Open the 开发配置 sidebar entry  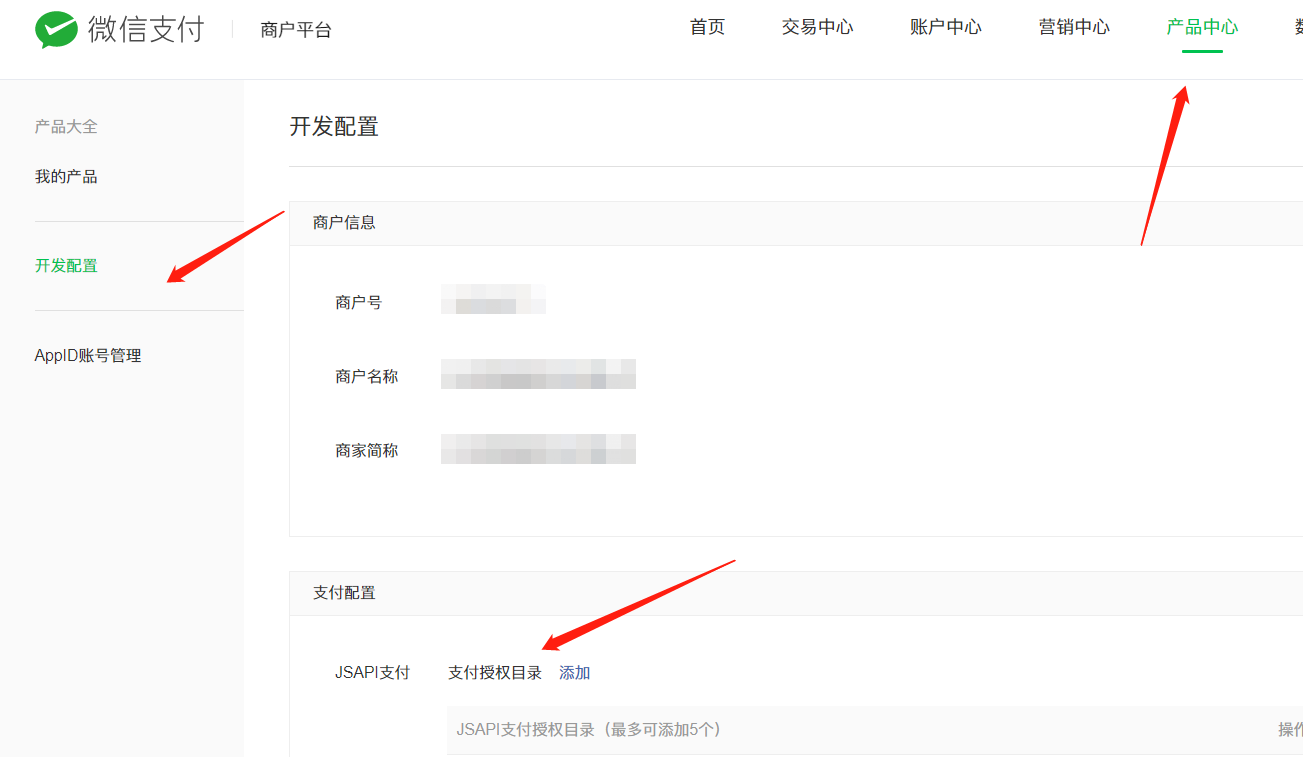66,266
